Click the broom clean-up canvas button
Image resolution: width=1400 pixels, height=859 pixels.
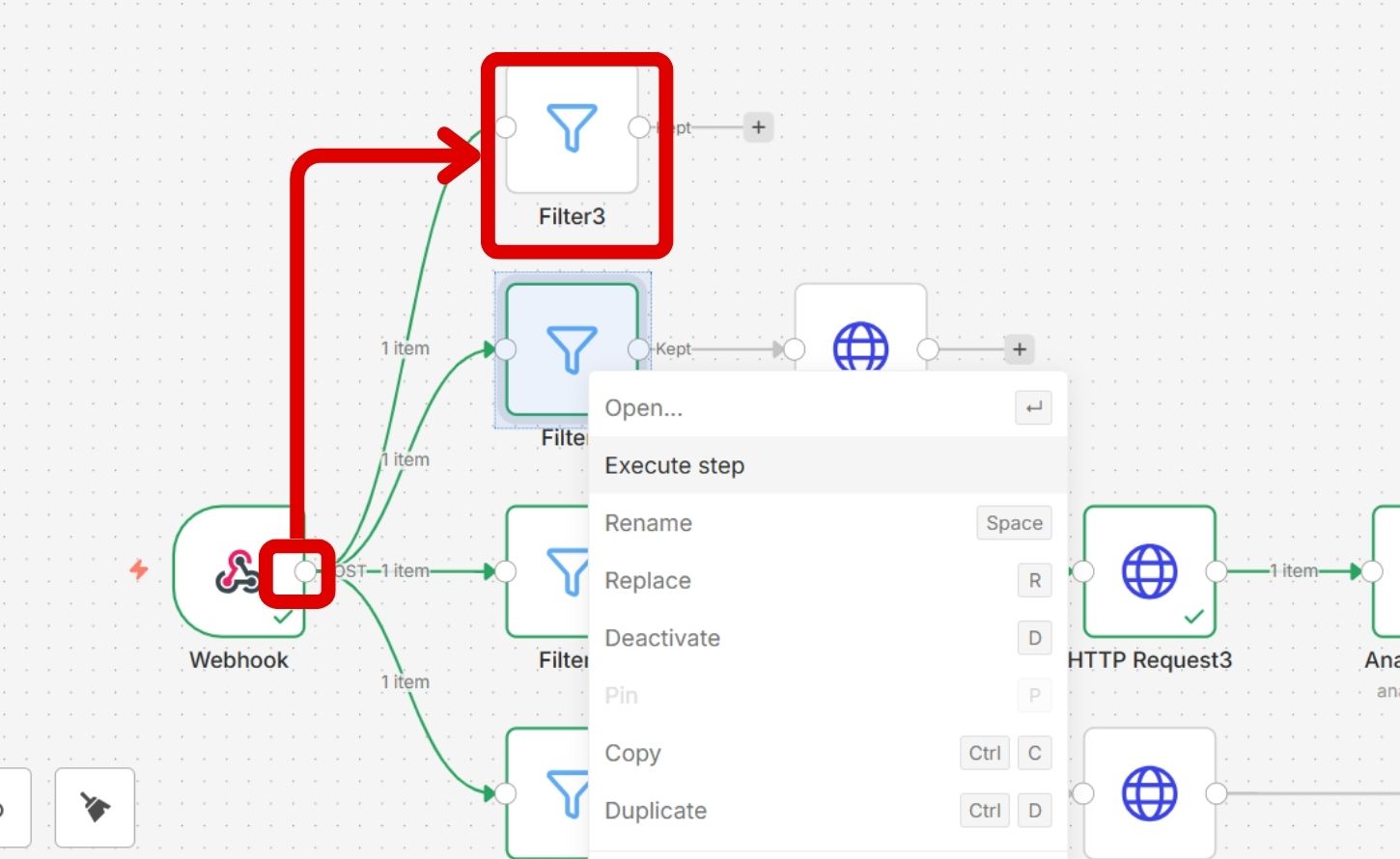[x=95, y=807]
